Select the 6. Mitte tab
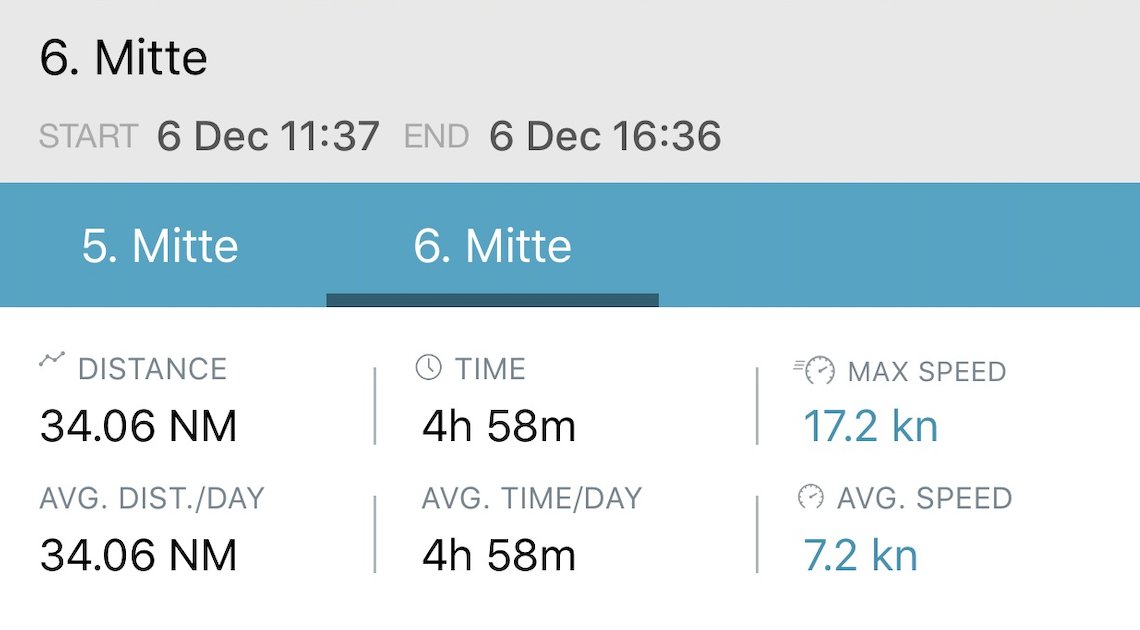The height and width of the screenshot is (630, 1140). (492, 246)
